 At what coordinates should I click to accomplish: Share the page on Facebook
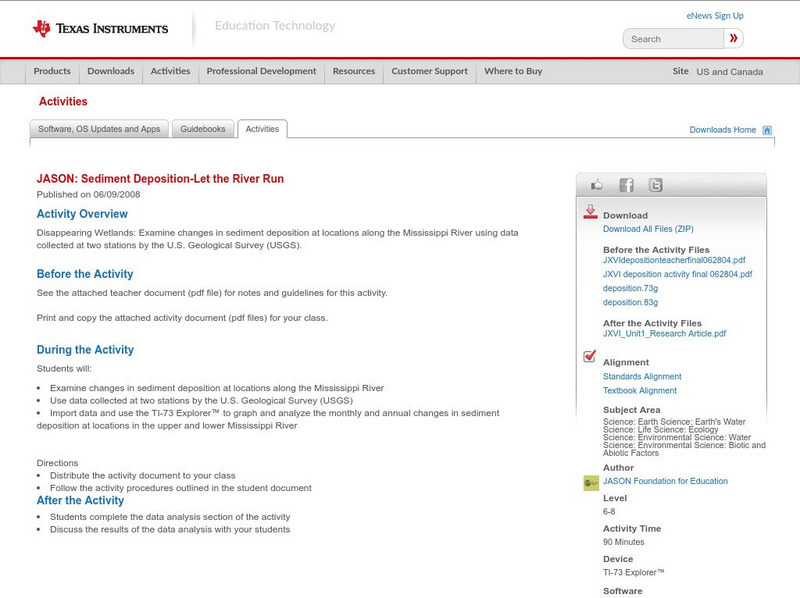point(626,184)
